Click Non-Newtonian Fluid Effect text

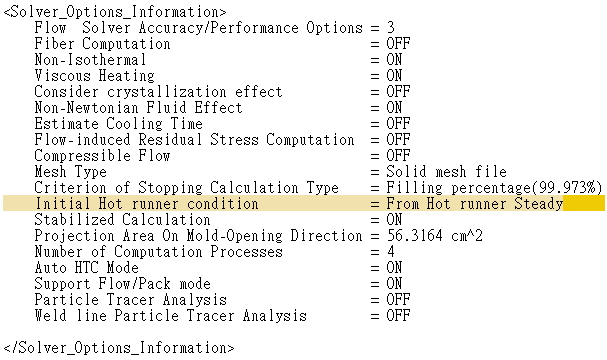coord(138,108)
